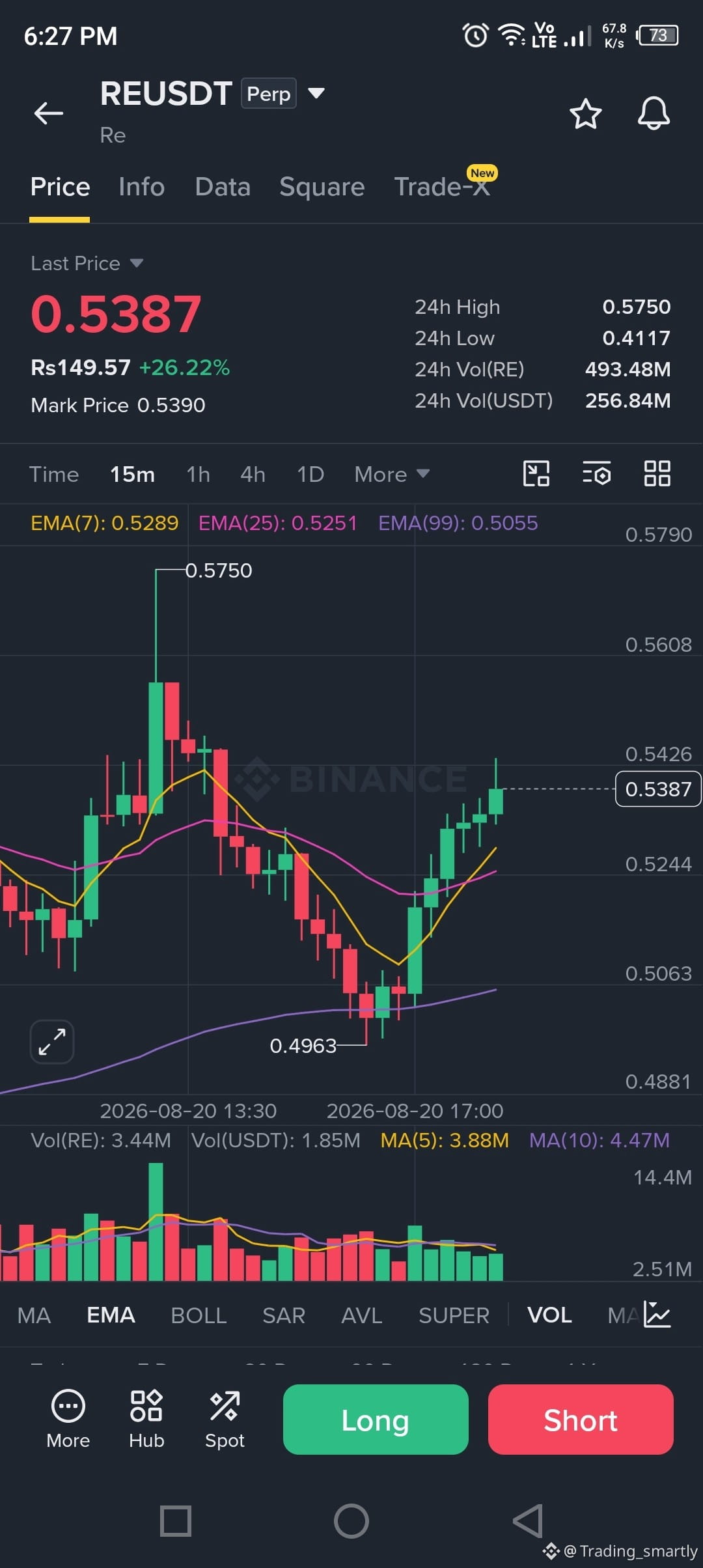Enable the MA indicator
This screenshot has height=1568, width=703.
point(34,1315)
